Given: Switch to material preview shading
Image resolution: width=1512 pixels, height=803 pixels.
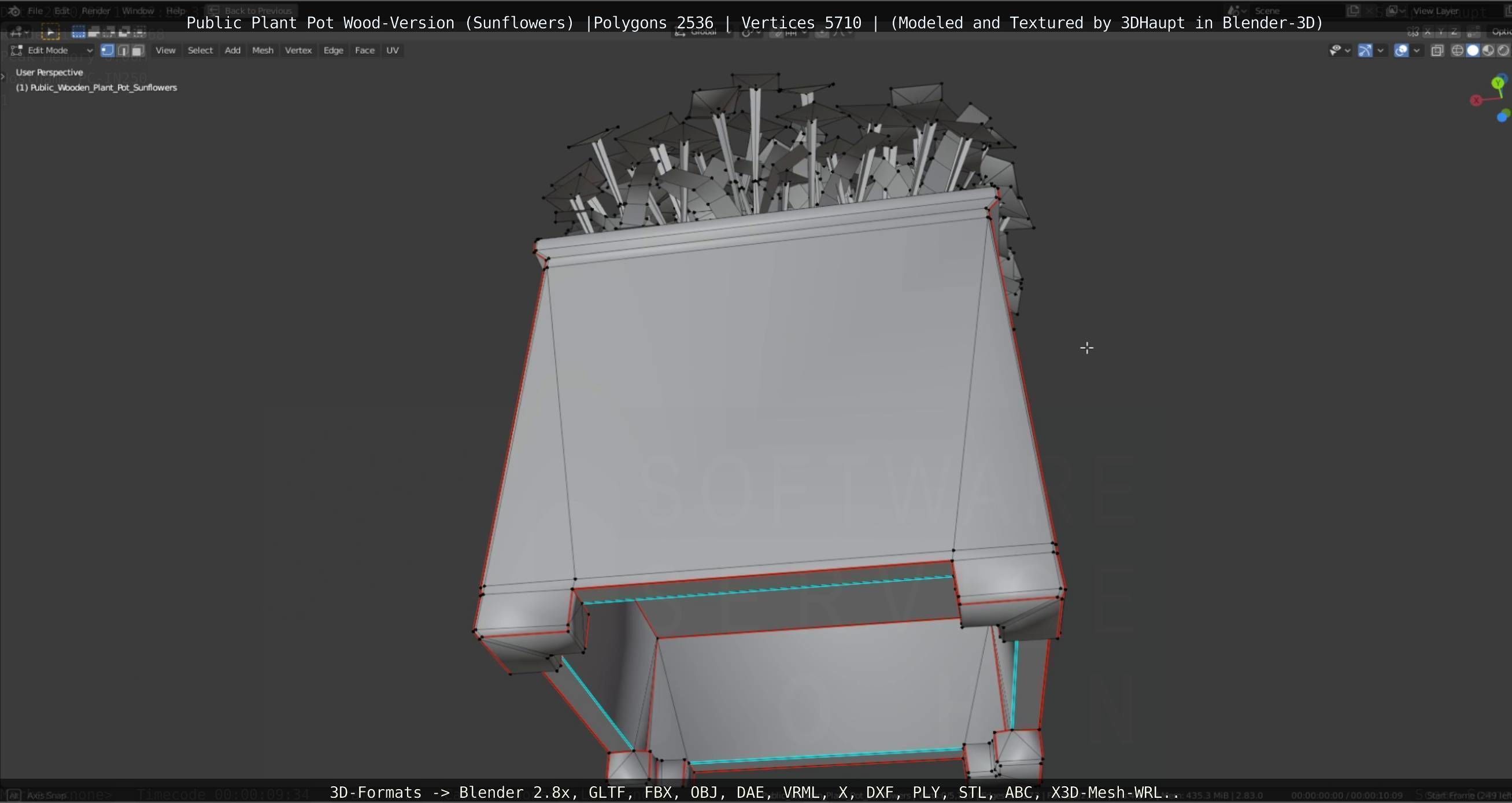Looking at the screenshot, I should (x=1488, y=50).
